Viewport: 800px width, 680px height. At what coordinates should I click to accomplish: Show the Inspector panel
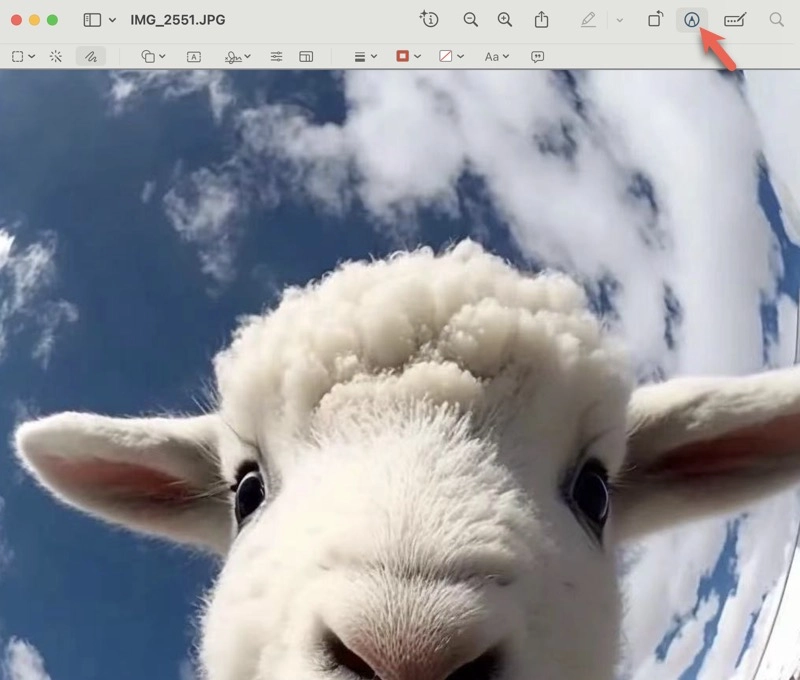point(429,19)
